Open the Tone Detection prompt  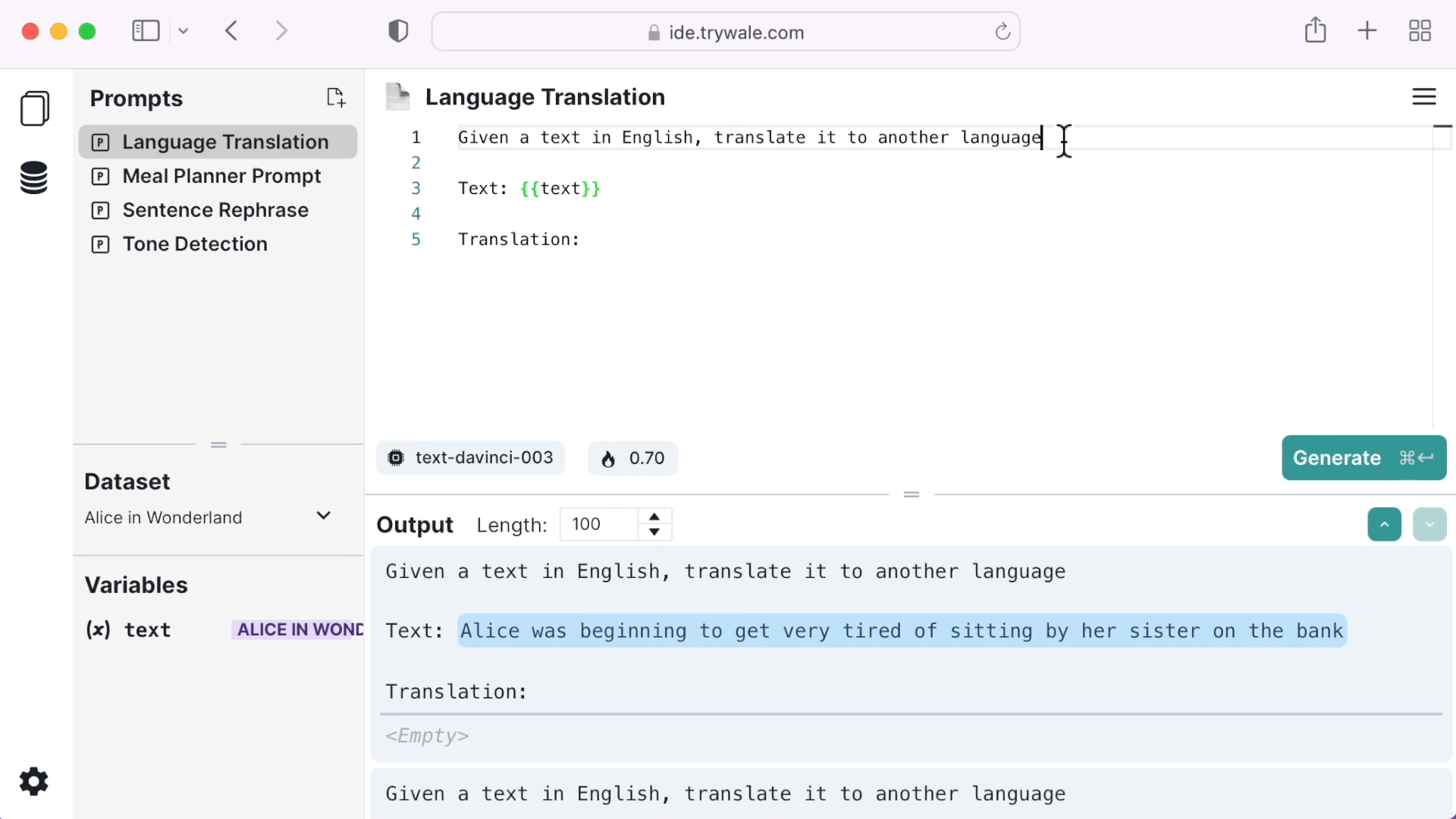[x=195, y=244]
